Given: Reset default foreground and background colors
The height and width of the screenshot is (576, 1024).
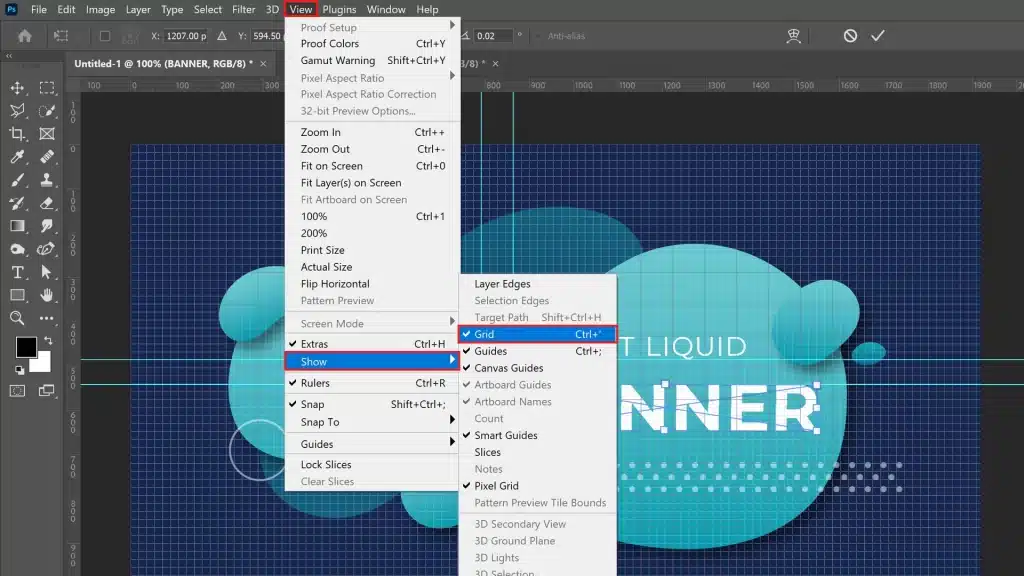Looking at the screenshot, I should click(x=20, y=370).
